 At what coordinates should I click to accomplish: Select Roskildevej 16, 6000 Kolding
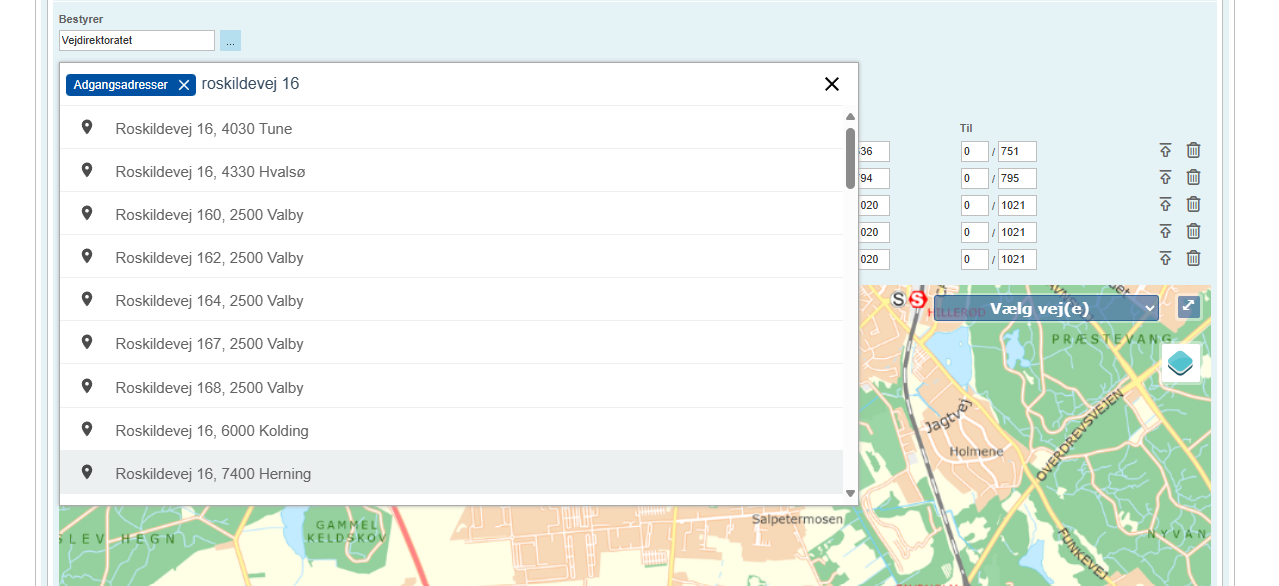[212, 431]
